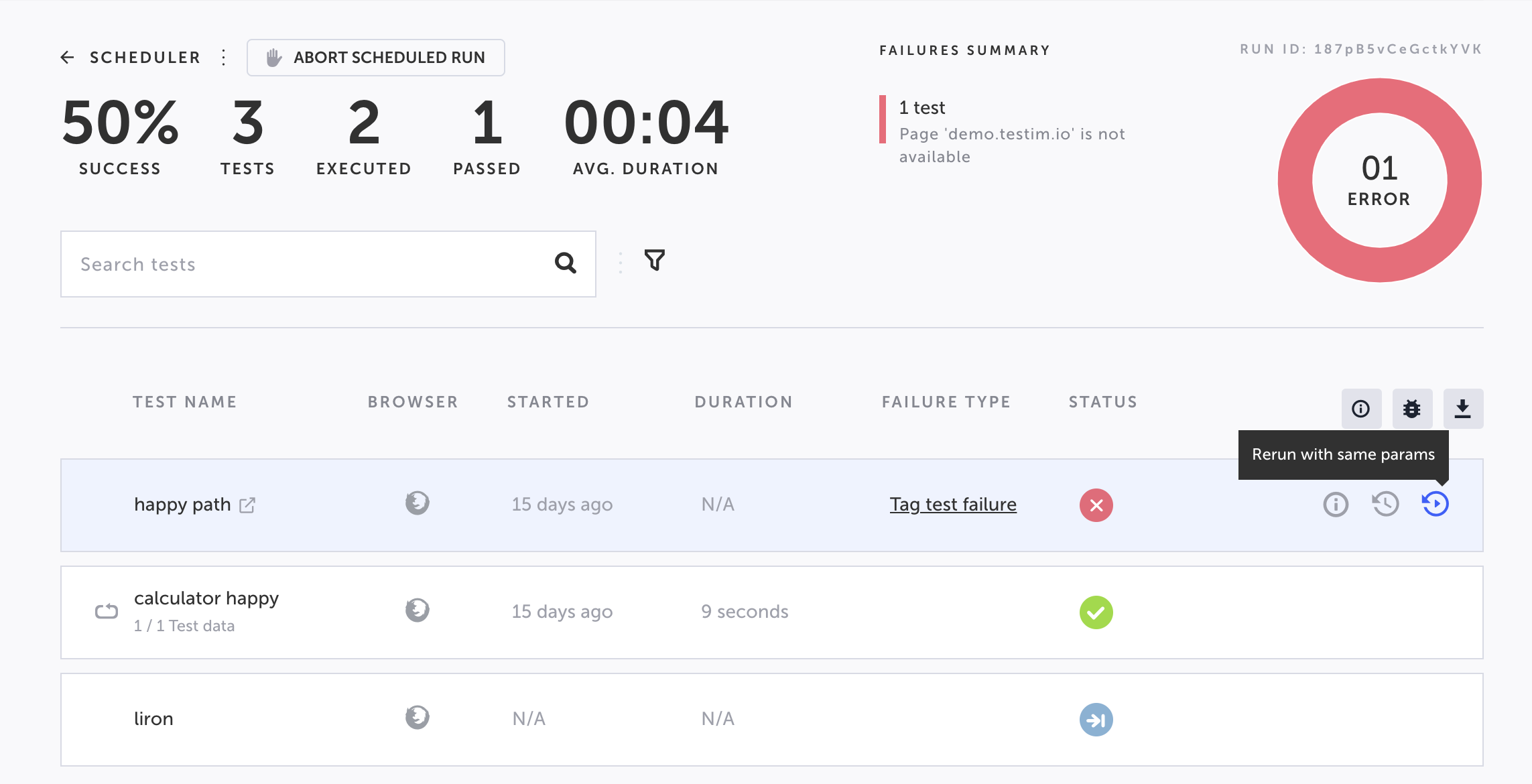Open happy path test in new tab
This screenshot has height=784, width=1532.
247,505
